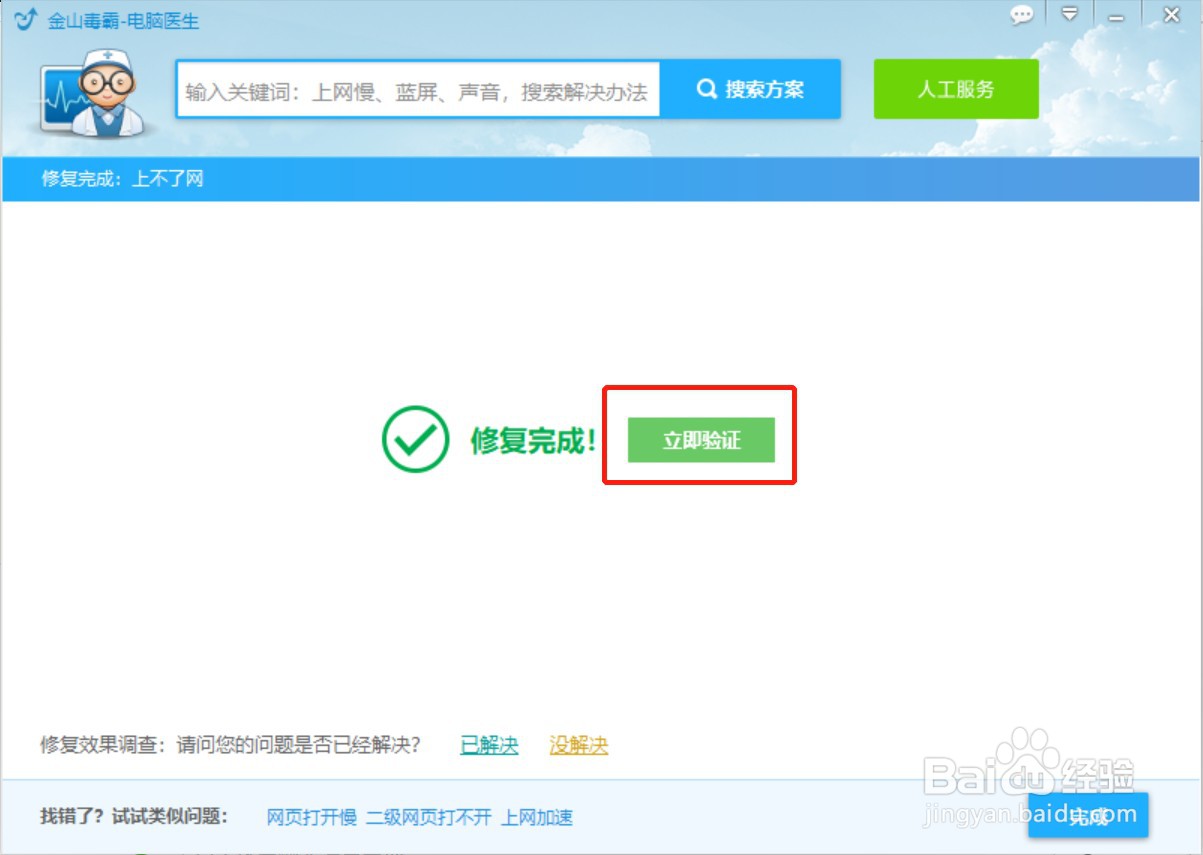Click the magnifier search icon
This screenshot has height=855, width=1203.
(708, 88)
